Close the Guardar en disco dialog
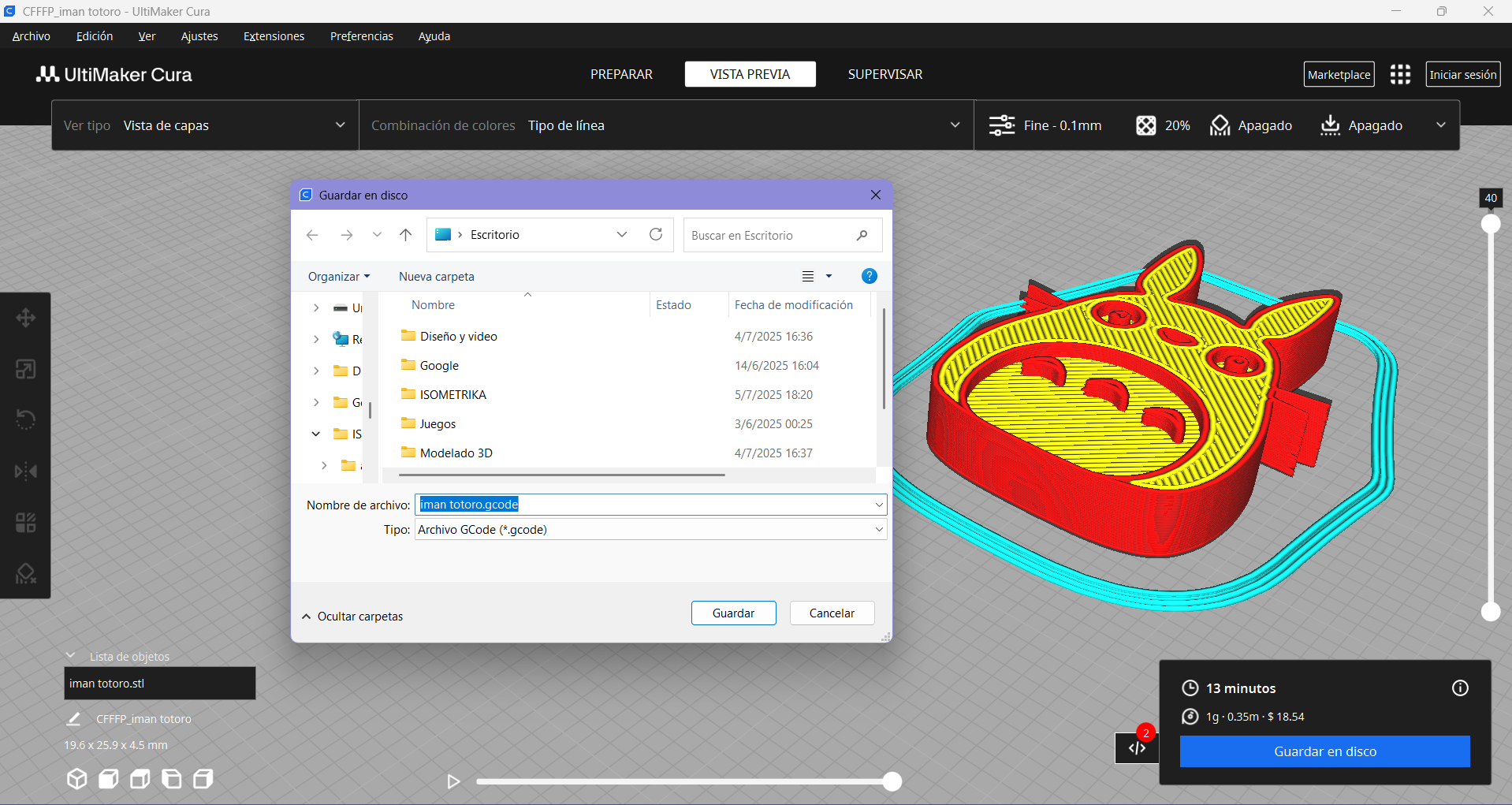This screenshot has height=805, width=1512. click(875, 195)
